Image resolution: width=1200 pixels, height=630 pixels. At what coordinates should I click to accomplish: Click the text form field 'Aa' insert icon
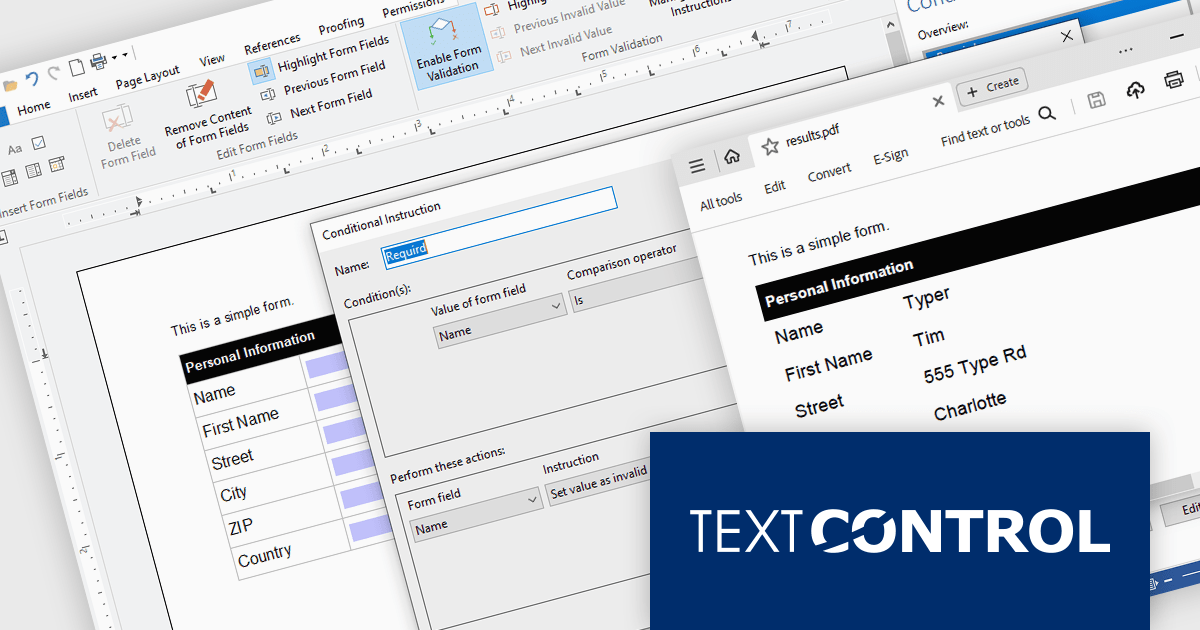pyautogui.click(x=15, y=149)
